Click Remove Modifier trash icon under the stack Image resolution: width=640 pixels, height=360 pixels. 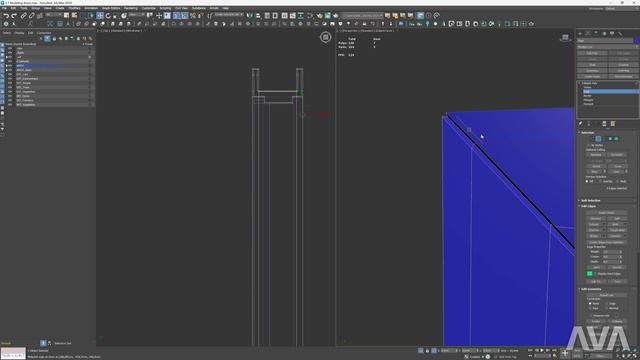pyautogui.click(x=604, y=124)
